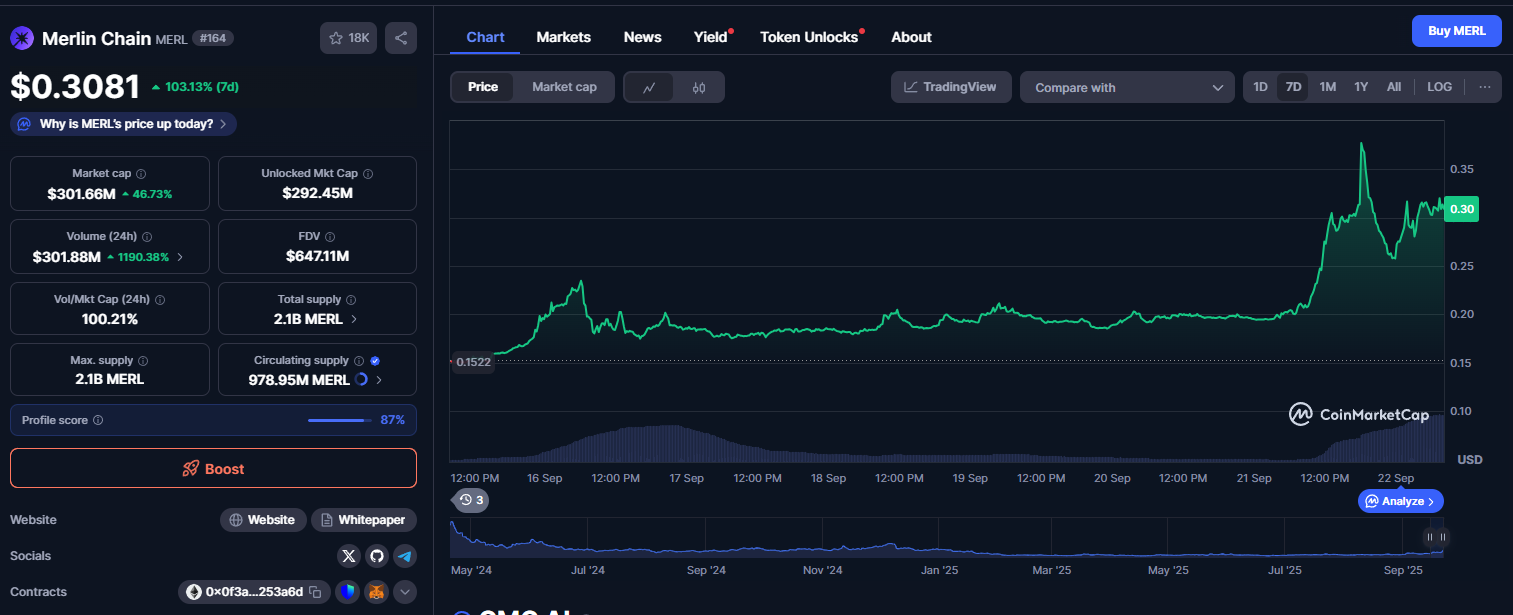
Task: Click the Buy MERL button
Action: [1456, 31]
